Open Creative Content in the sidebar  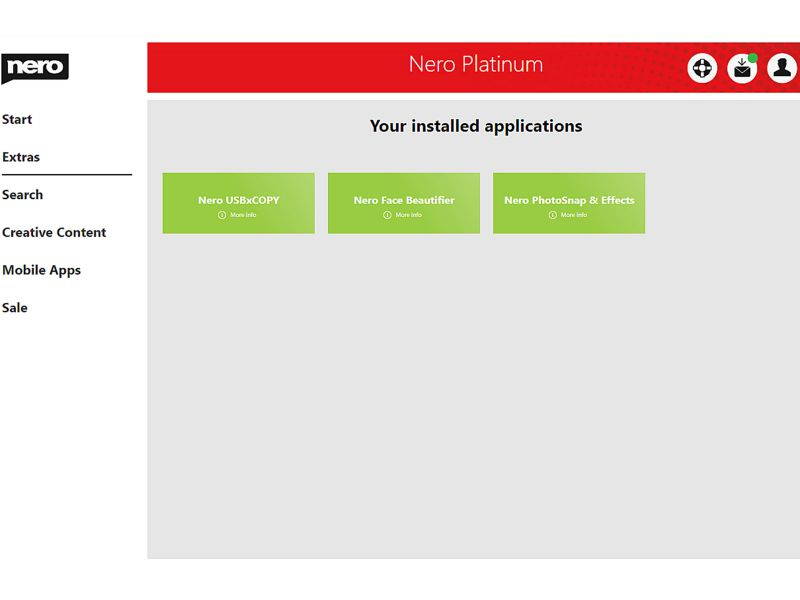point(55,232)
